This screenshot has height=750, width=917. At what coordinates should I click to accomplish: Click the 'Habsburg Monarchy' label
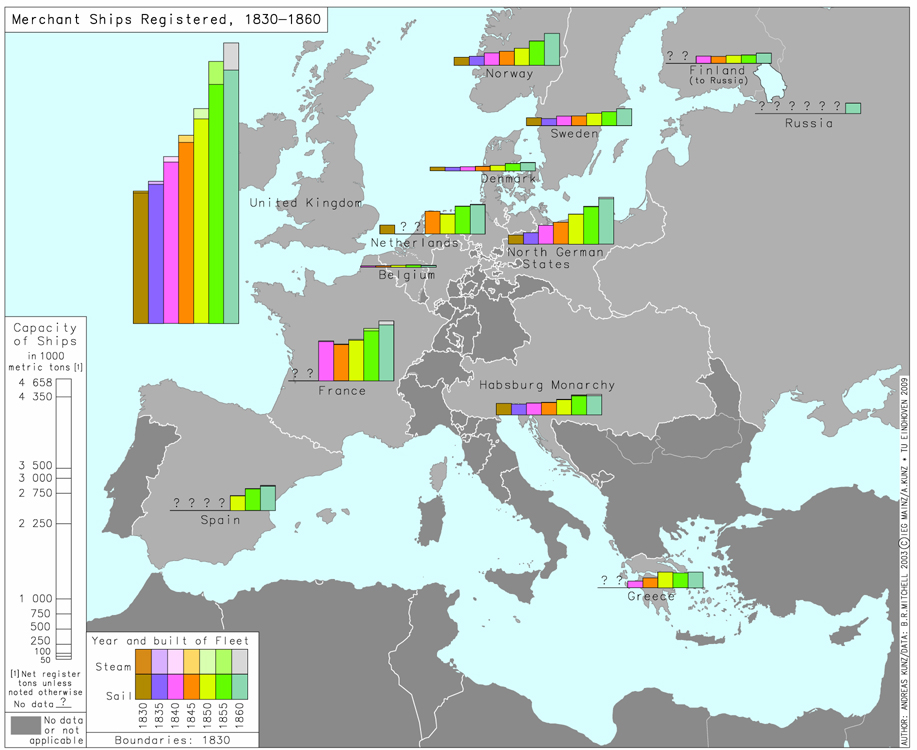(x=546, y=385)
